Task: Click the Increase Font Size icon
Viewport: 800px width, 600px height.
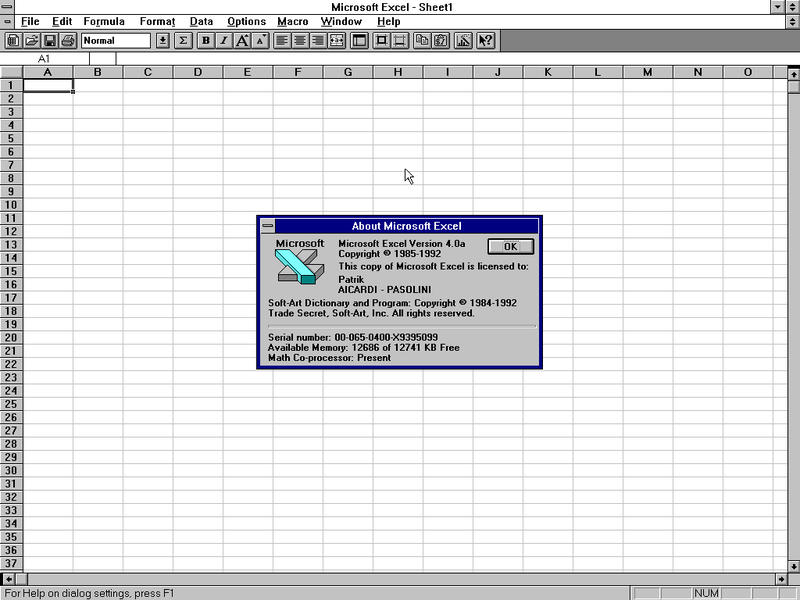Action: [x=242, y=41]
